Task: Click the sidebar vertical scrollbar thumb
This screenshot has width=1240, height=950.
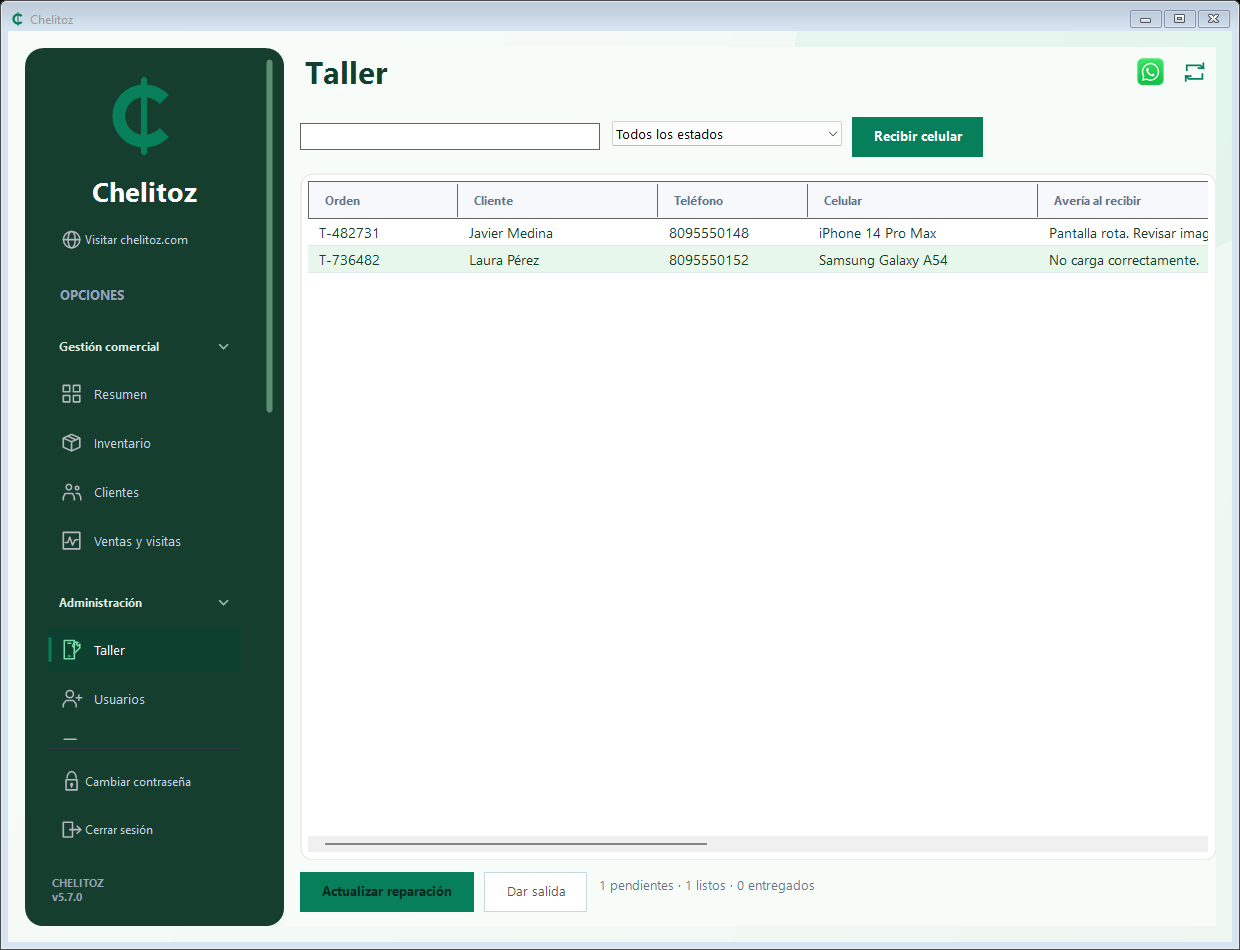Action: pos(269,236)
